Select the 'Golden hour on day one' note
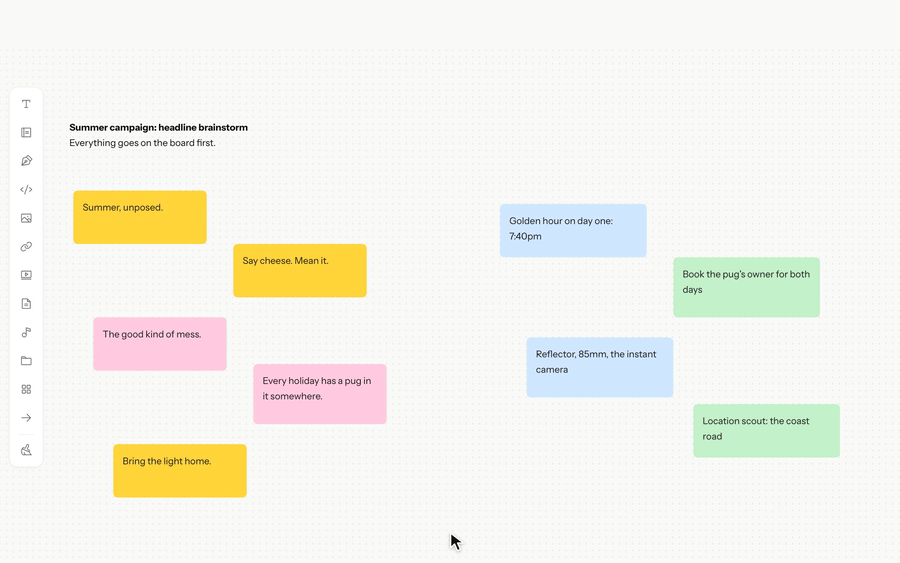 pyautogui.click(x=573, y=230)
